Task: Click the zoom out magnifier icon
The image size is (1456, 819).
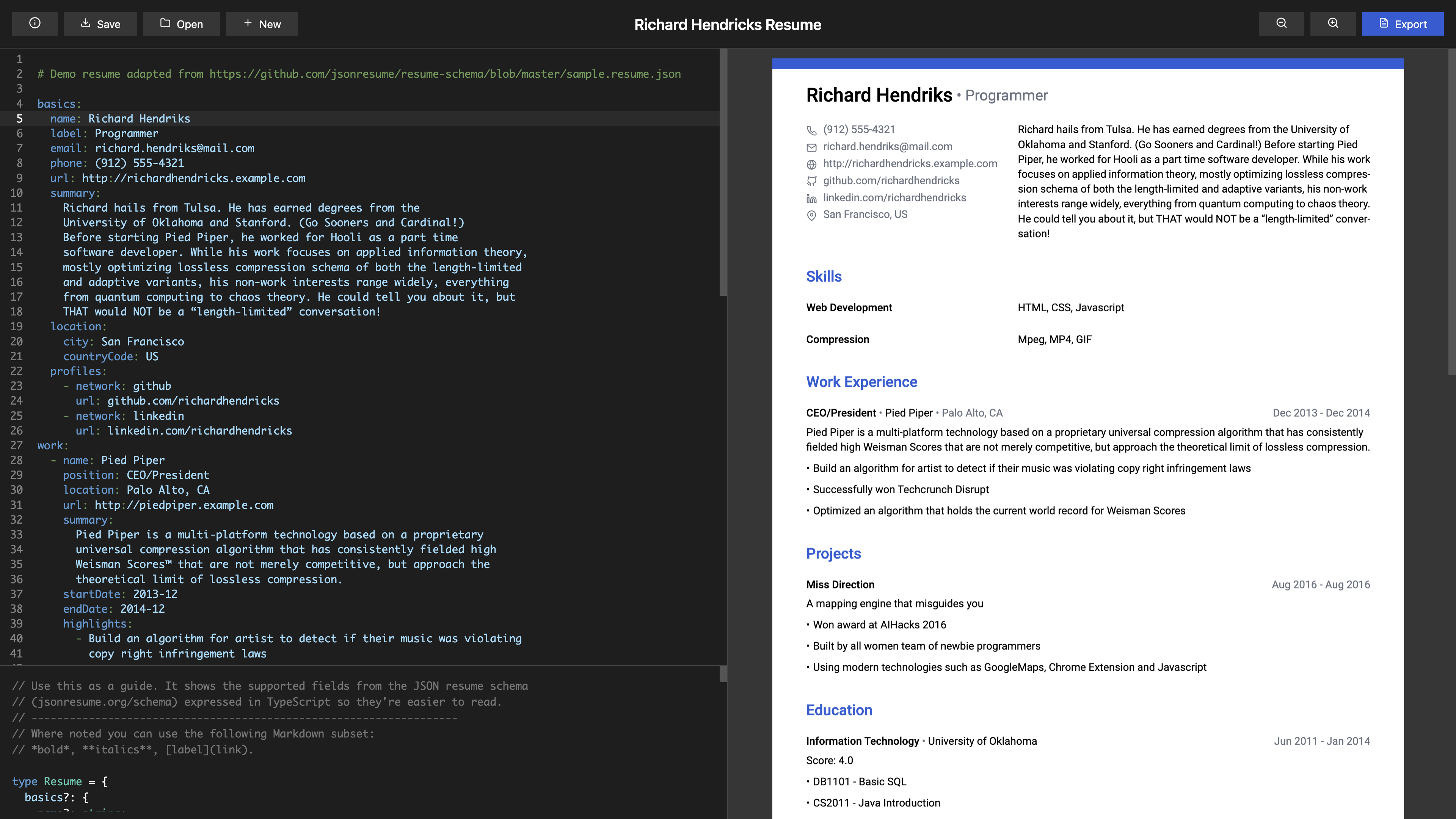Action: [x=1281, y=24]
